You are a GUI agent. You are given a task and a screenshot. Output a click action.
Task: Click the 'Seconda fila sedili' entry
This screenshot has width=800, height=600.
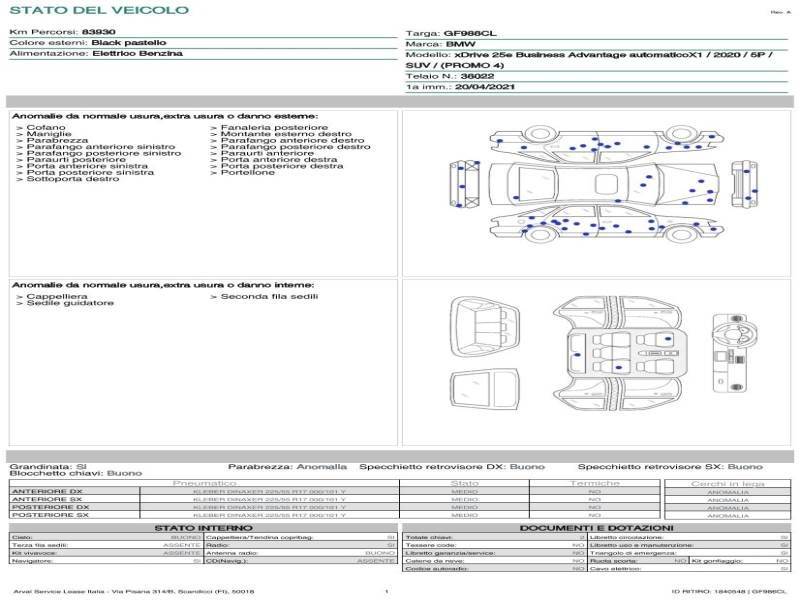[269, 296]
